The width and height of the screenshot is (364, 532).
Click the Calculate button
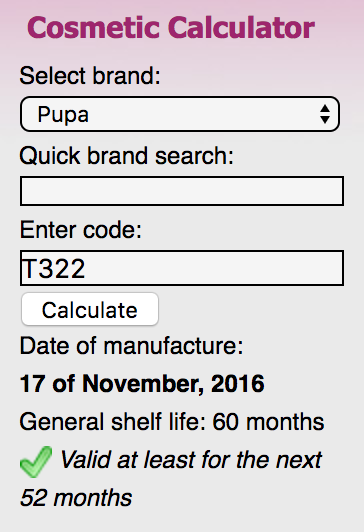pos(90,309)
